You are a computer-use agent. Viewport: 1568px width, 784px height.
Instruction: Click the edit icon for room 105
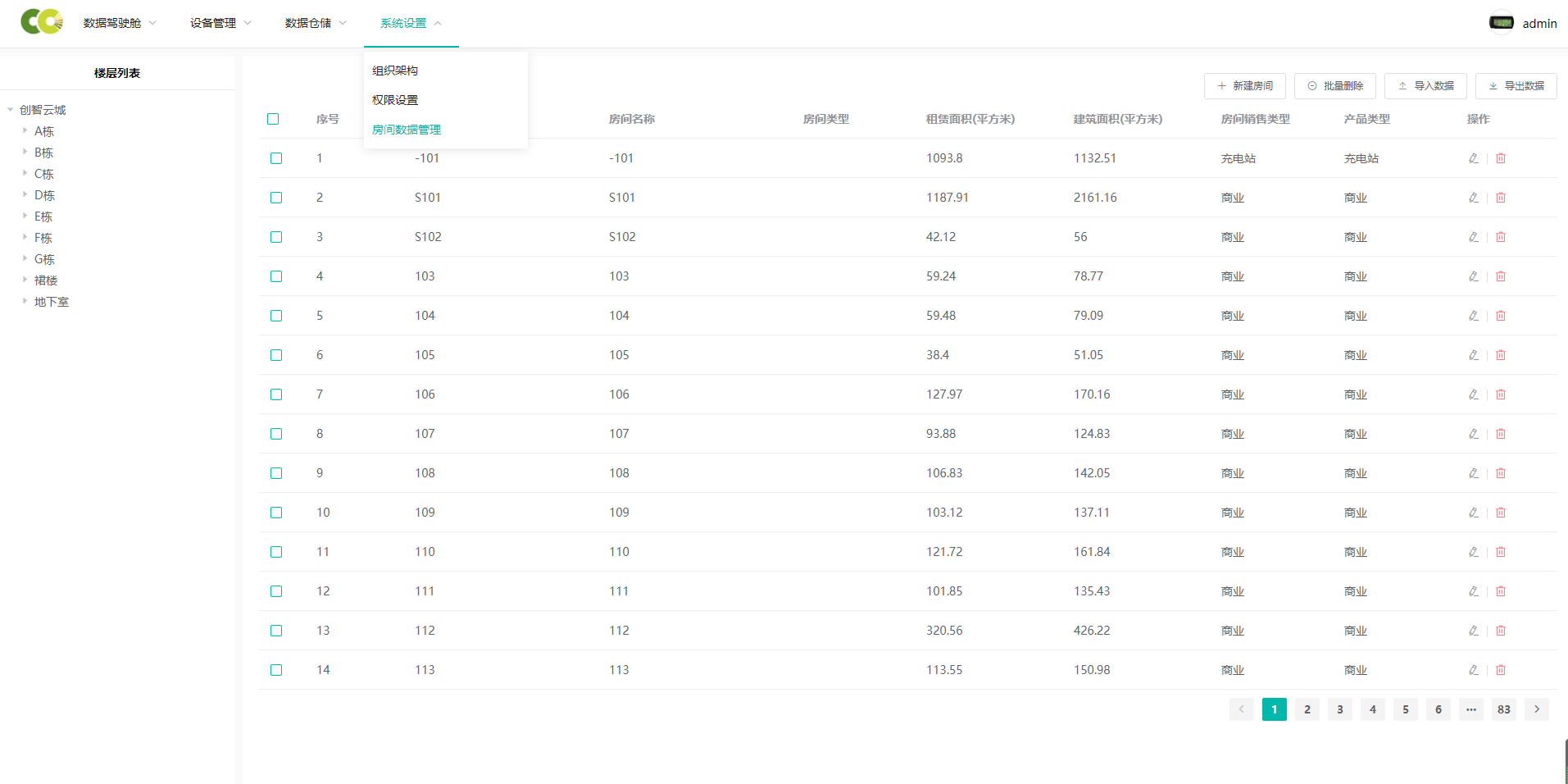(x=1473, y=355)
